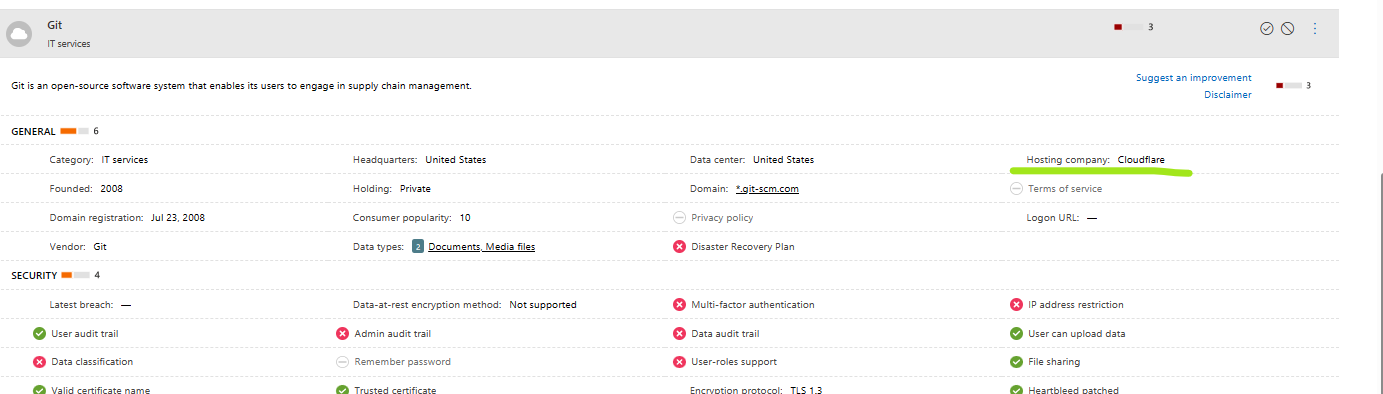
Task: Click Documents, Media files data types link
Action: click(x=481, y=246)
